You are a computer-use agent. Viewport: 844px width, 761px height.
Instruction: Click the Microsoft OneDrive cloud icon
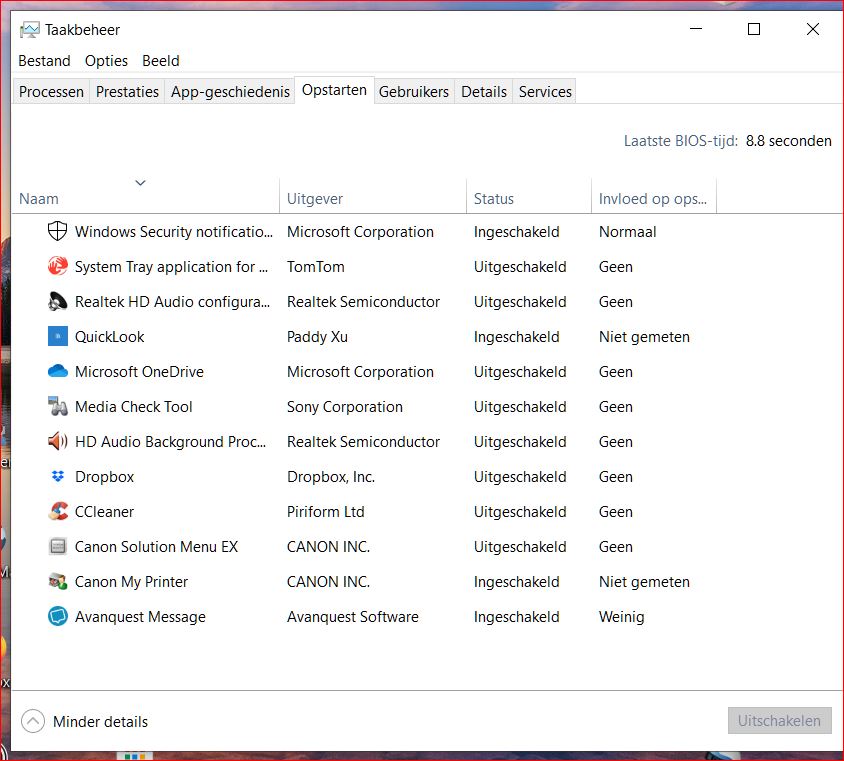point(58,372)
